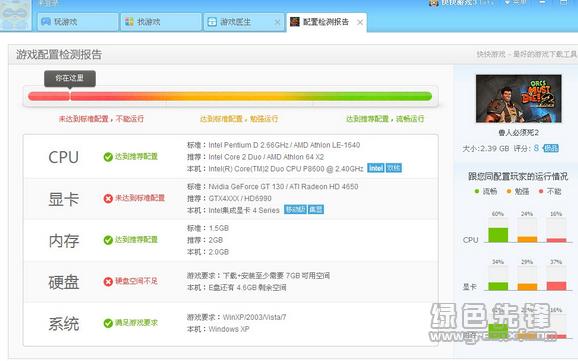Close the 配置检测报告 tab
The width and height of the screenshot is (578, 361).
pos(360,22)
